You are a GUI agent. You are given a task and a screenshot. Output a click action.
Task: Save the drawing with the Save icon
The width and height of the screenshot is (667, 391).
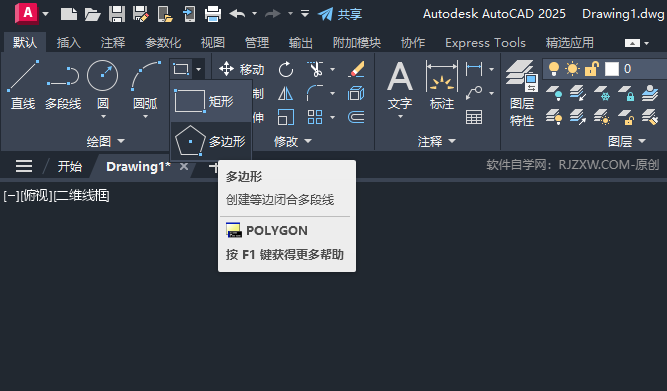click(x=117, y=14)
